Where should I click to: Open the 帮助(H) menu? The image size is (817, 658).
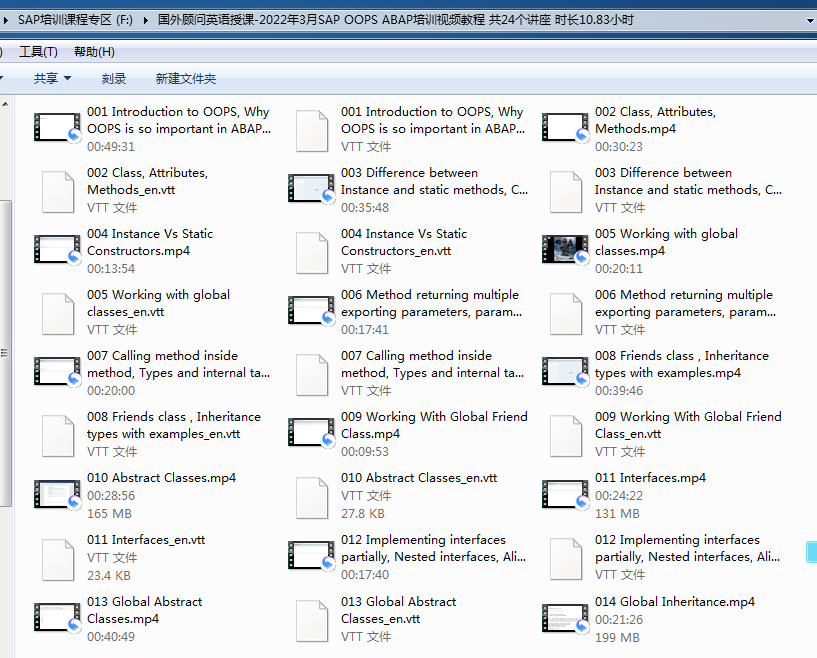(94, 52)
